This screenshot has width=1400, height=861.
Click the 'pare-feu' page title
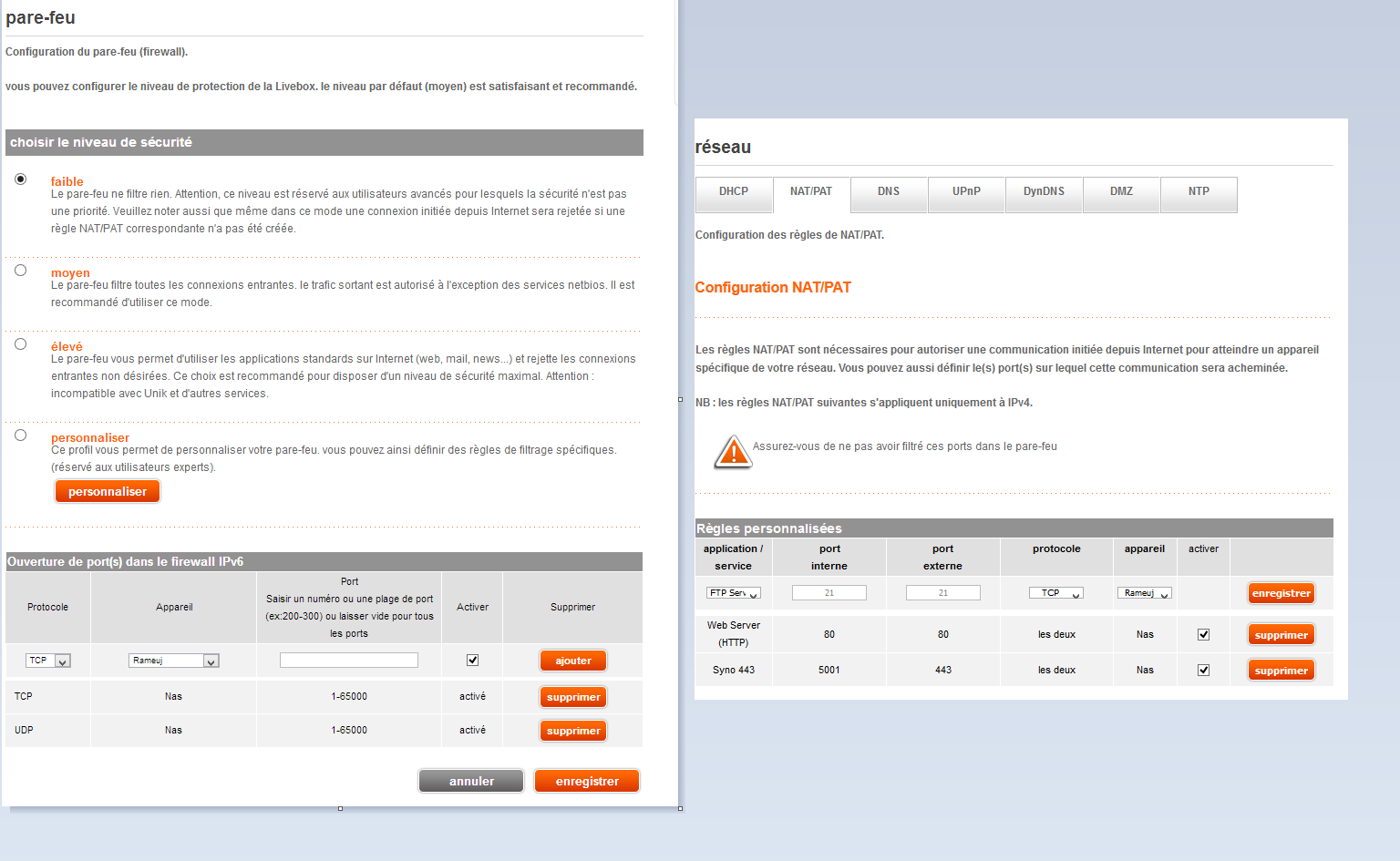pyautogui.click(x=40, y=17)
